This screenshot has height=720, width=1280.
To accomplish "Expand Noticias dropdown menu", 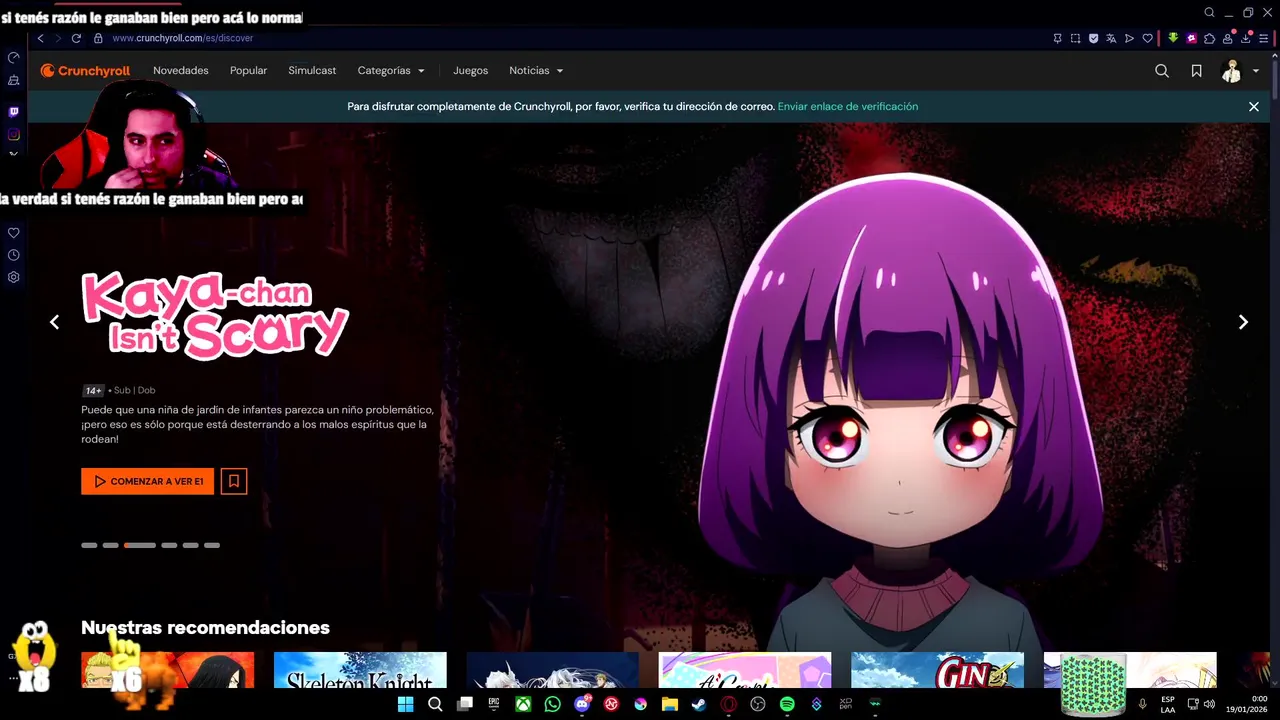I will [x=536, y=71].
